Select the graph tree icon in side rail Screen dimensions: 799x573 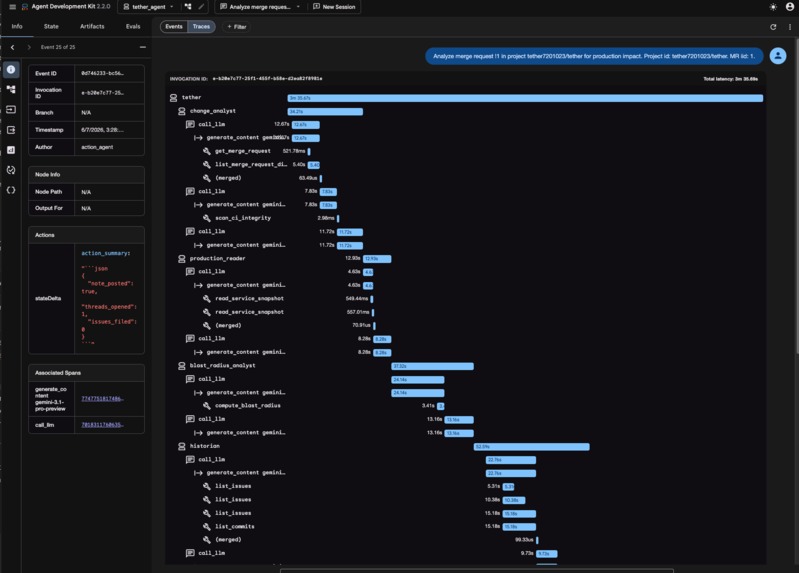(x=11, y=89)
